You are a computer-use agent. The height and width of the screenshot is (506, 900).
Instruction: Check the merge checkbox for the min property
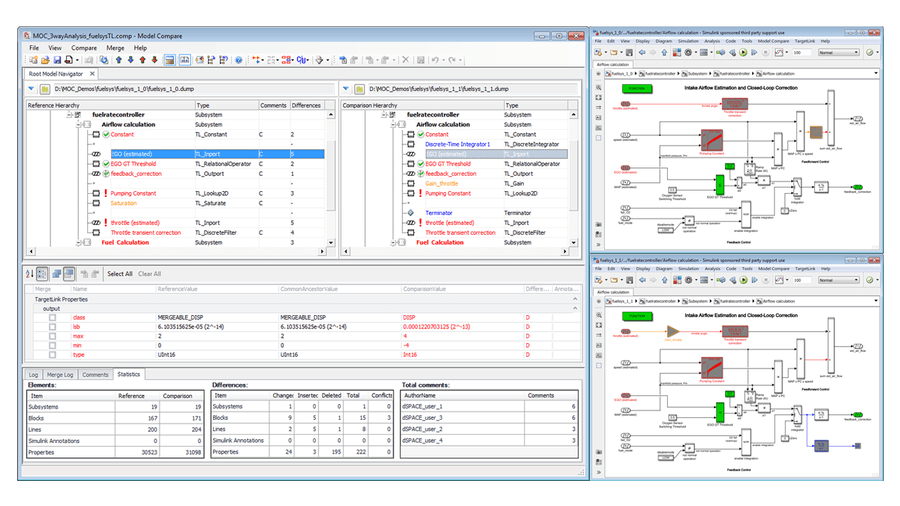tap(52, 345)
